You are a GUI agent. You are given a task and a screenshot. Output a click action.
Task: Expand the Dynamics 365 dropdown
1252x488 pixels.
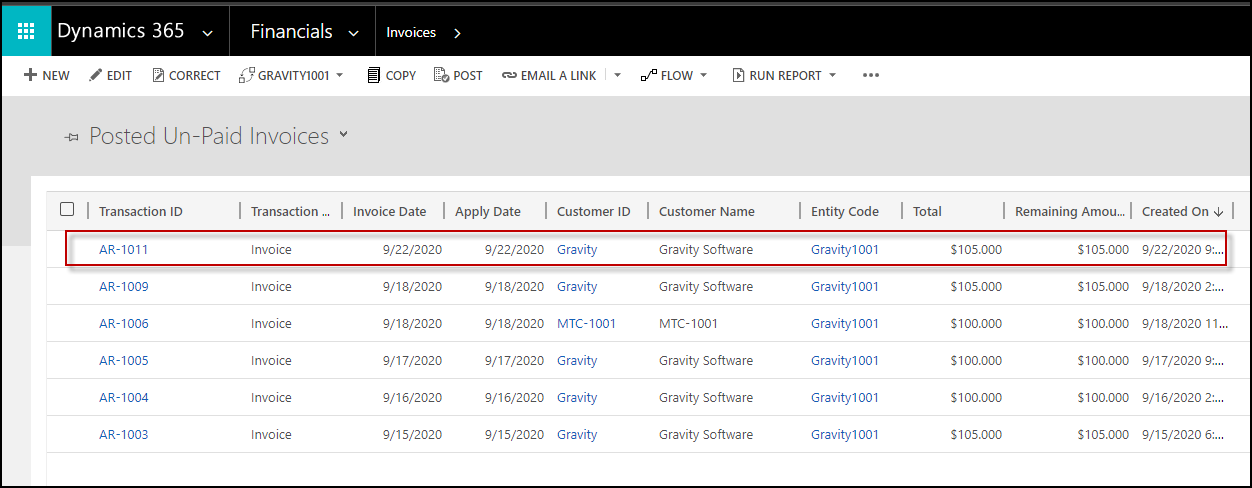click(207, 33)
